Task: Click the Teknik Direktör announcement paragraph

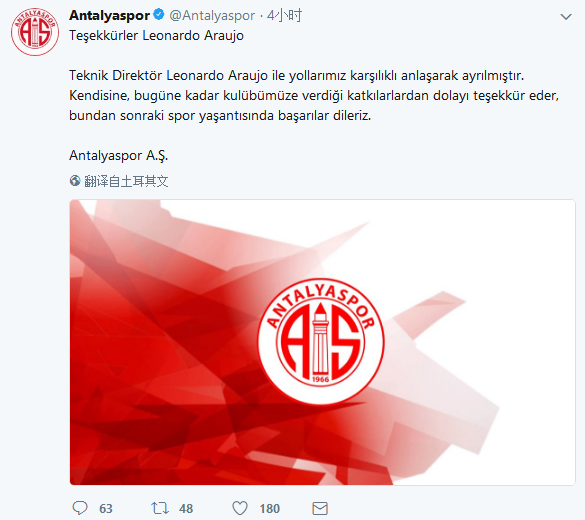Action: coord(314,95)
